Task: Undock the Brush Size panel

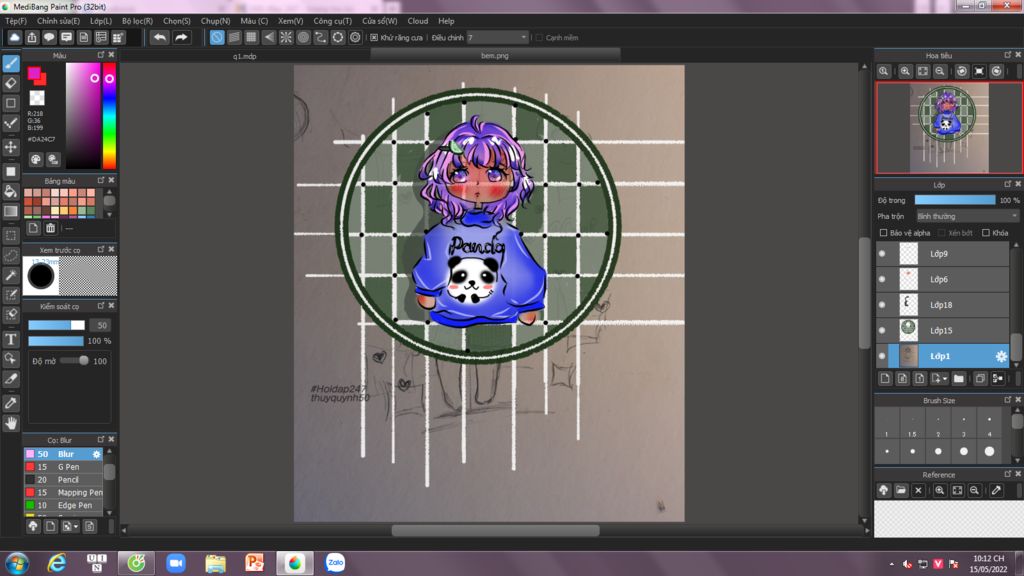Action: (x=1008, y=400)
